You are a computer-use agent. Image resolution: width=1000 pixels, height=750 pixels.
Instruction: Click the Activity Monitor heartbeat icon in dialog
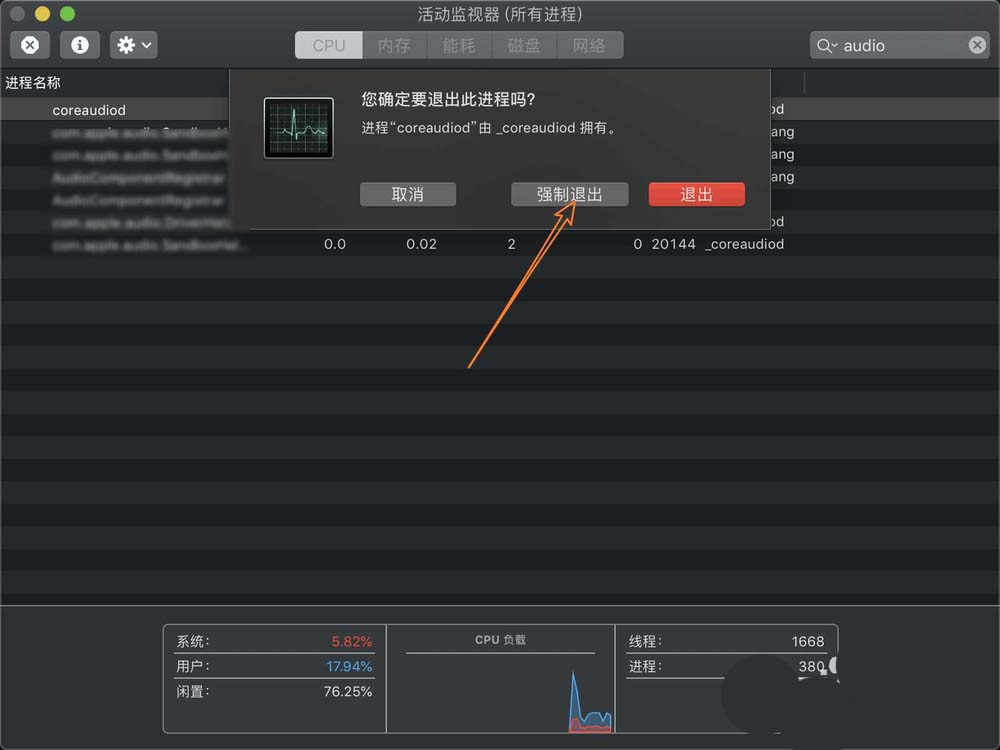(x=299, y=128)
